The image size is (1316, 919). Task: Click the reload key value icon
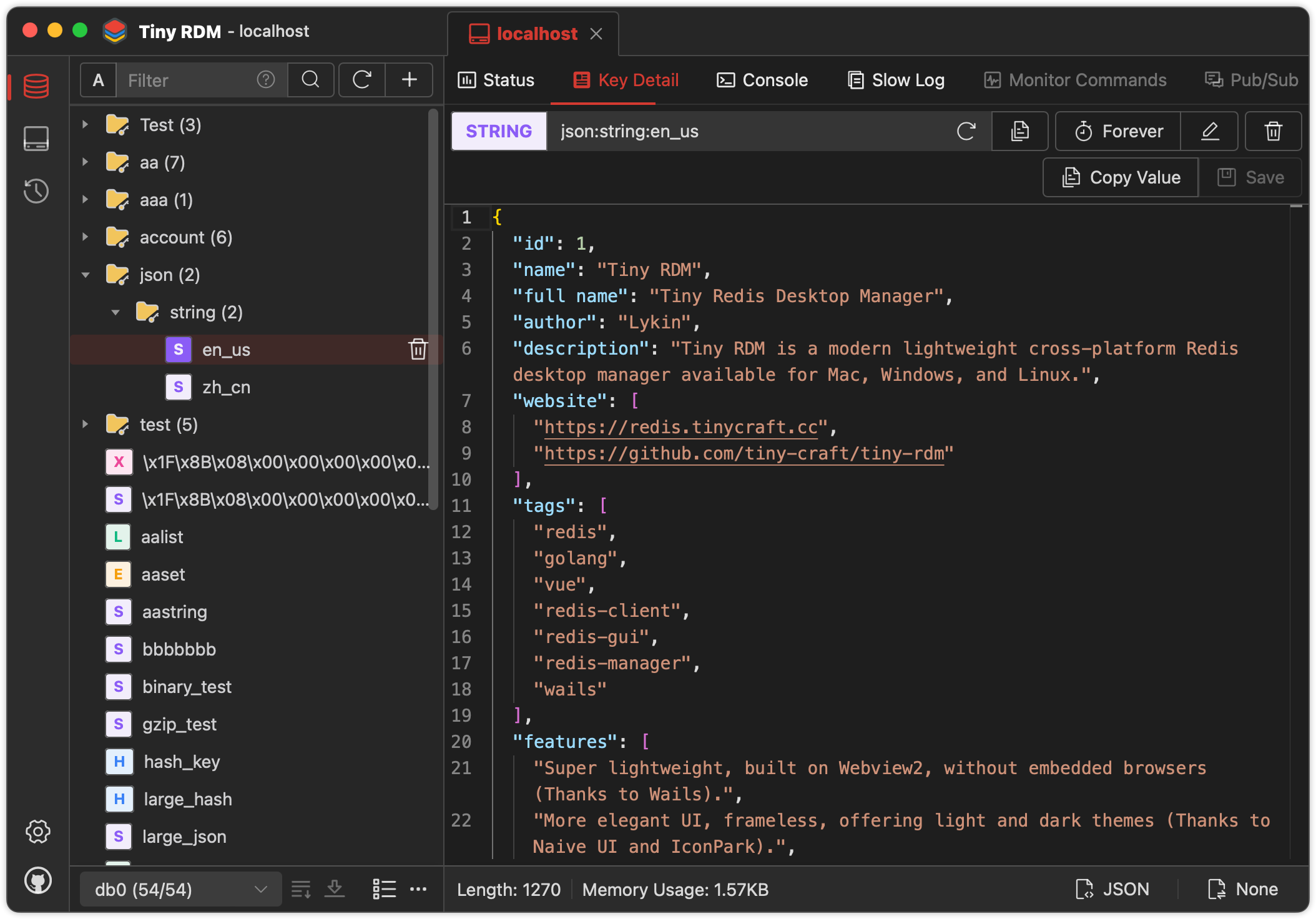966,131
